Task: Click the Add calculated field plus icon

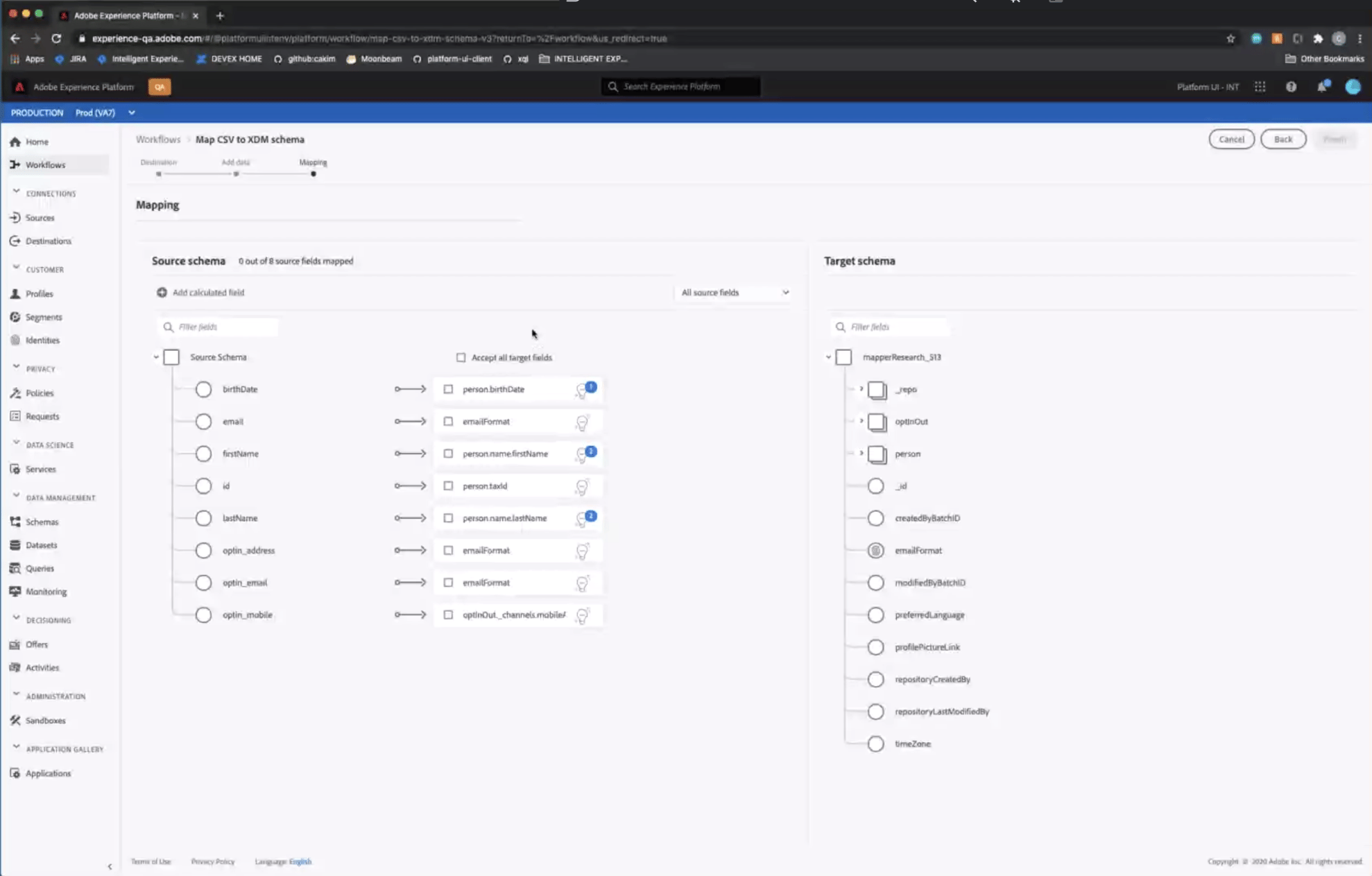Action: [x=162, y=293]
